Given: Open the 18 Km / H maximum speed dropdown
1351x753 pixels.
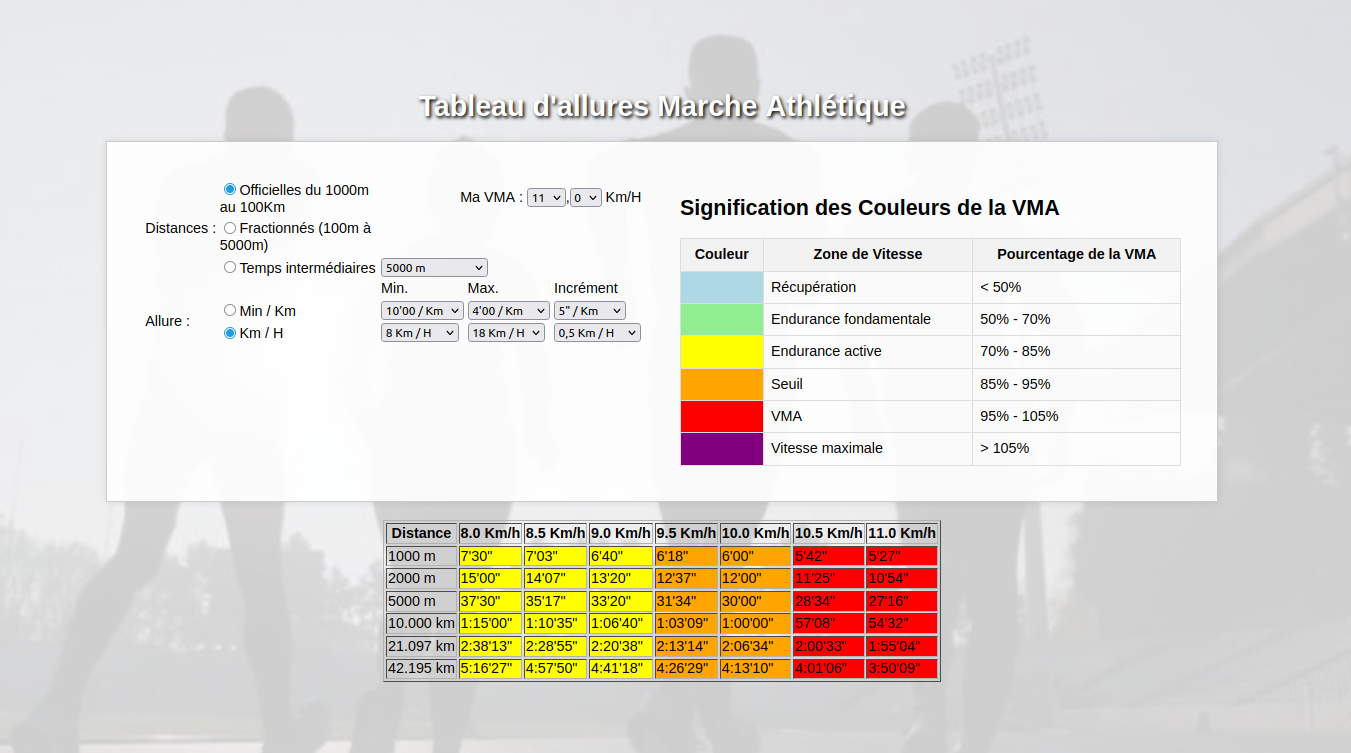Looking at the screenshot, I should pyautogui.click(x=506, y=333).
